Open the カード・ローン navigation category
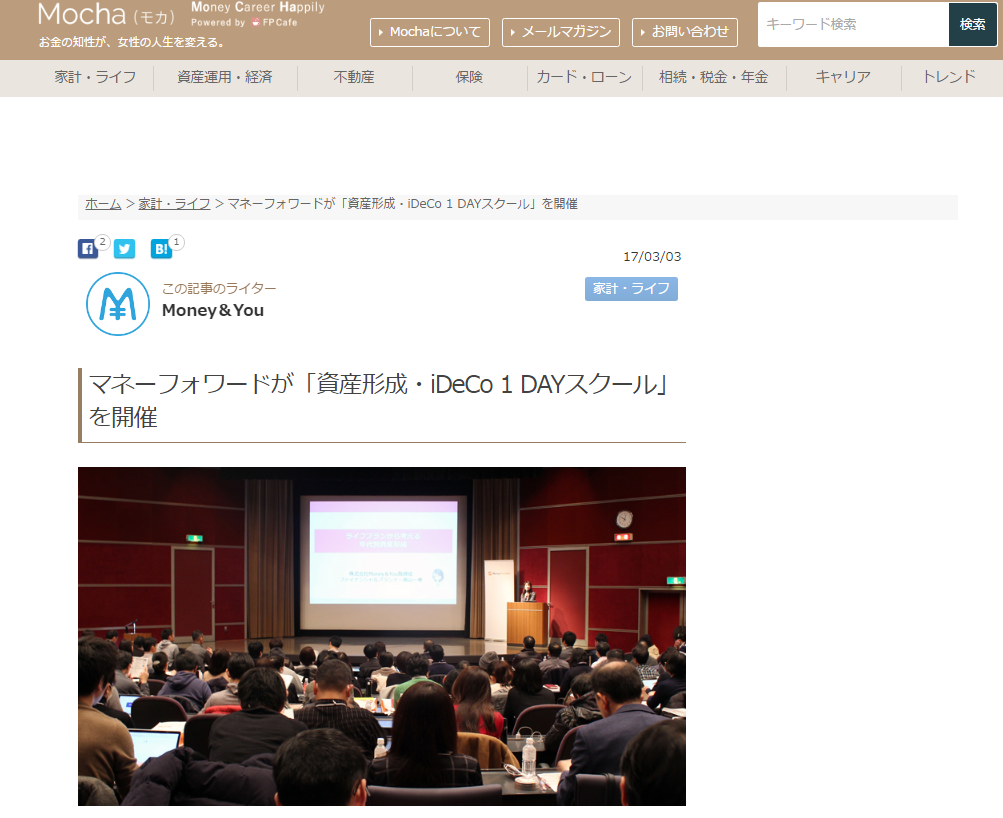Image resolution: width=1003 pixels, height=818 pixels. (584, 77)
